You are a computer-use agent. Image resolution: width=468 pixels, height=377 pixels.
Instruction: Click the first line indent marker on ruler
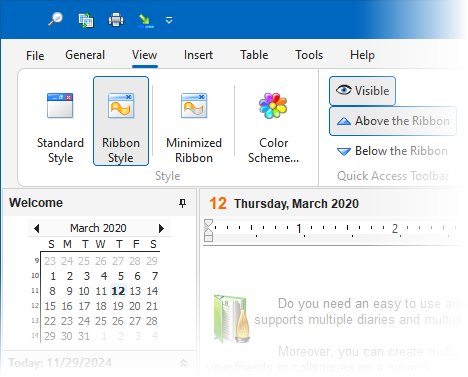coord(208,223)
